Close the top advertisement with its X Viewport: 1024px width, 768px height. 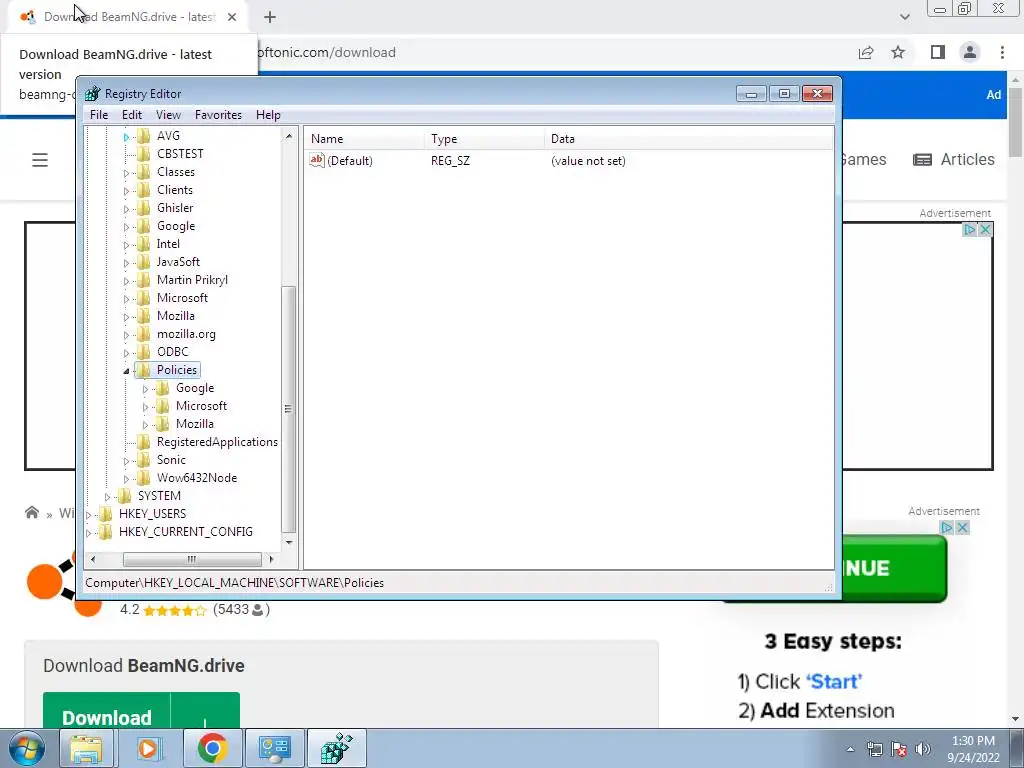pos(985,229)
